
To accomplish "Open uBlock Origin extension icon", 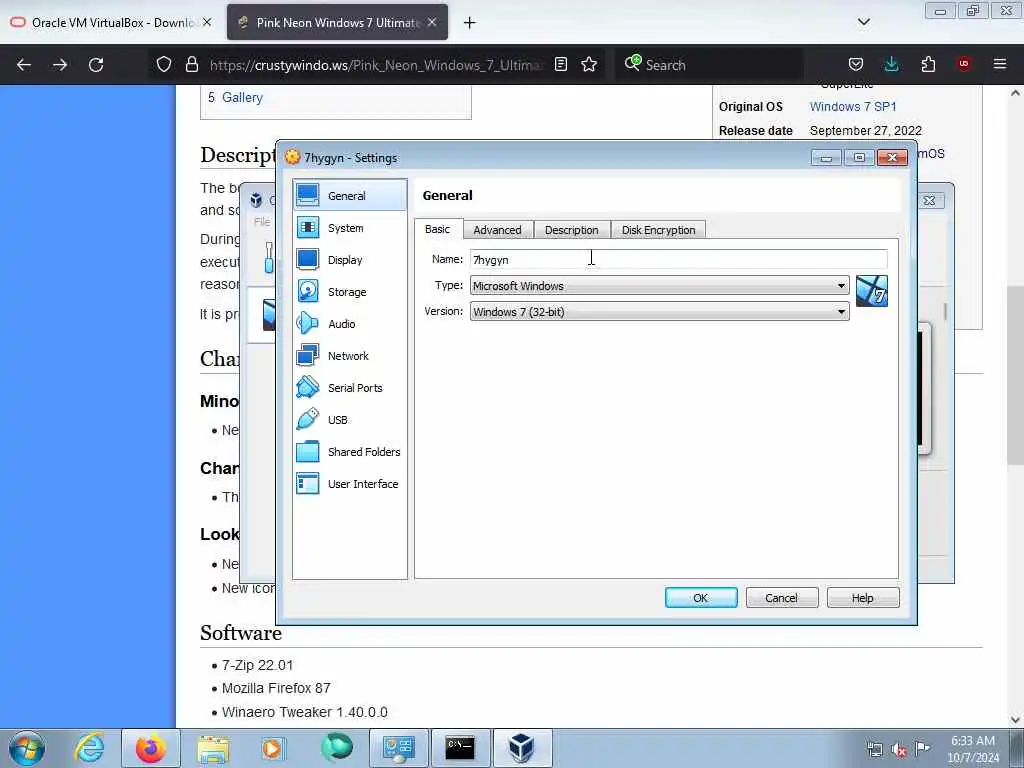I will tap(964, 64).
